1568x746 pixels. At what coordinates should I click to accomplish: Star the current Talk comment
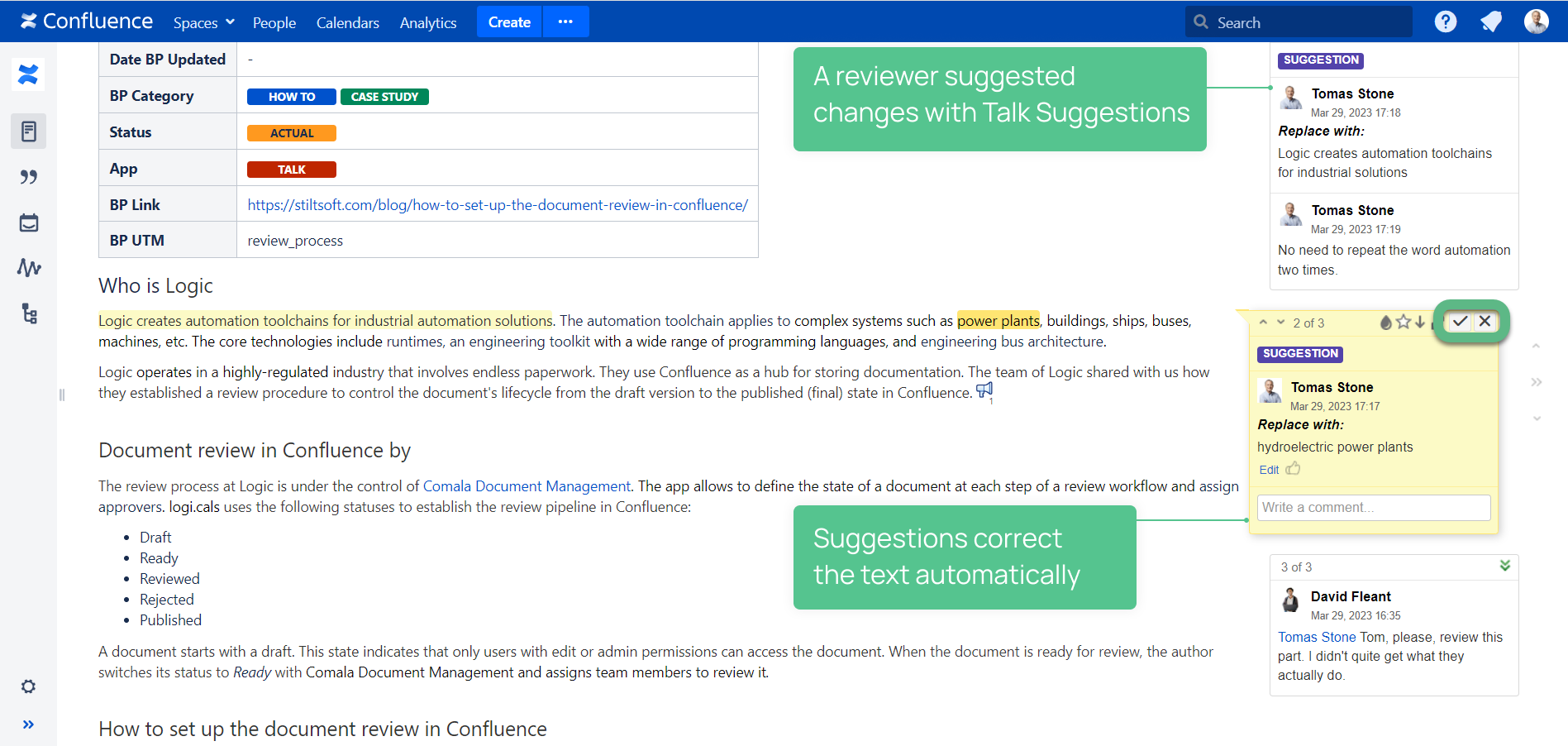click(x=1404, y=323)
